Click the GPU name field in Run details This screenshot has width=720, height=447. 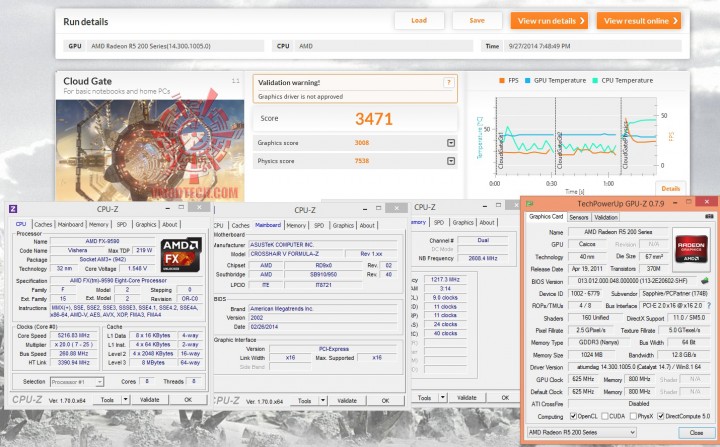(176, 46)
